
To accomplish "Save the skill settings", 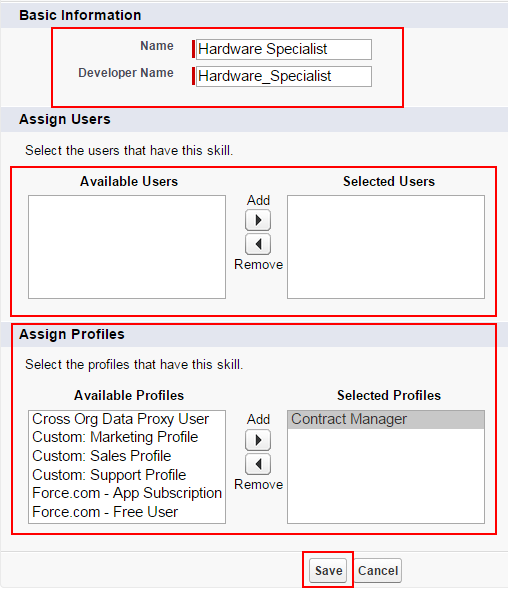I will 328,571.
